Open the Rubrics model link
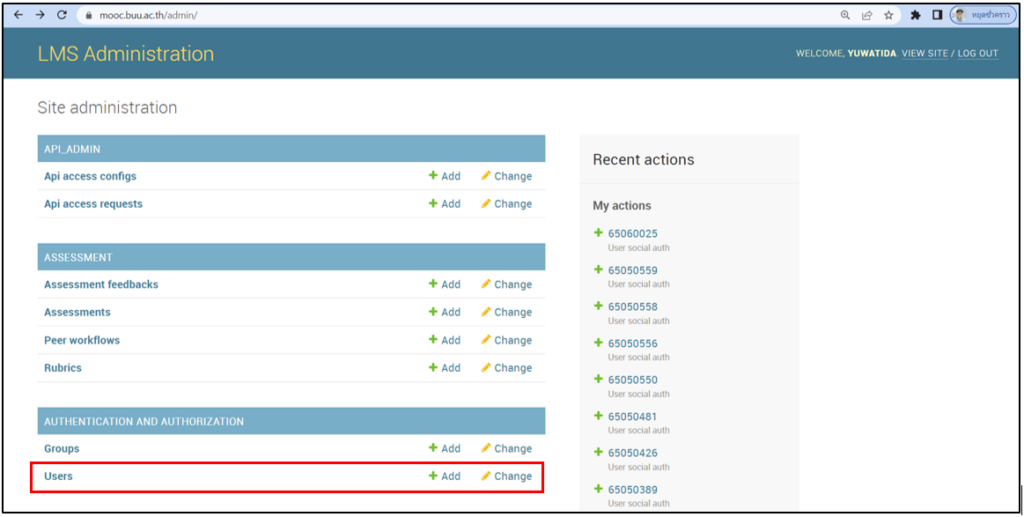Screen dimensions: 1024x517 coord(63,368)
